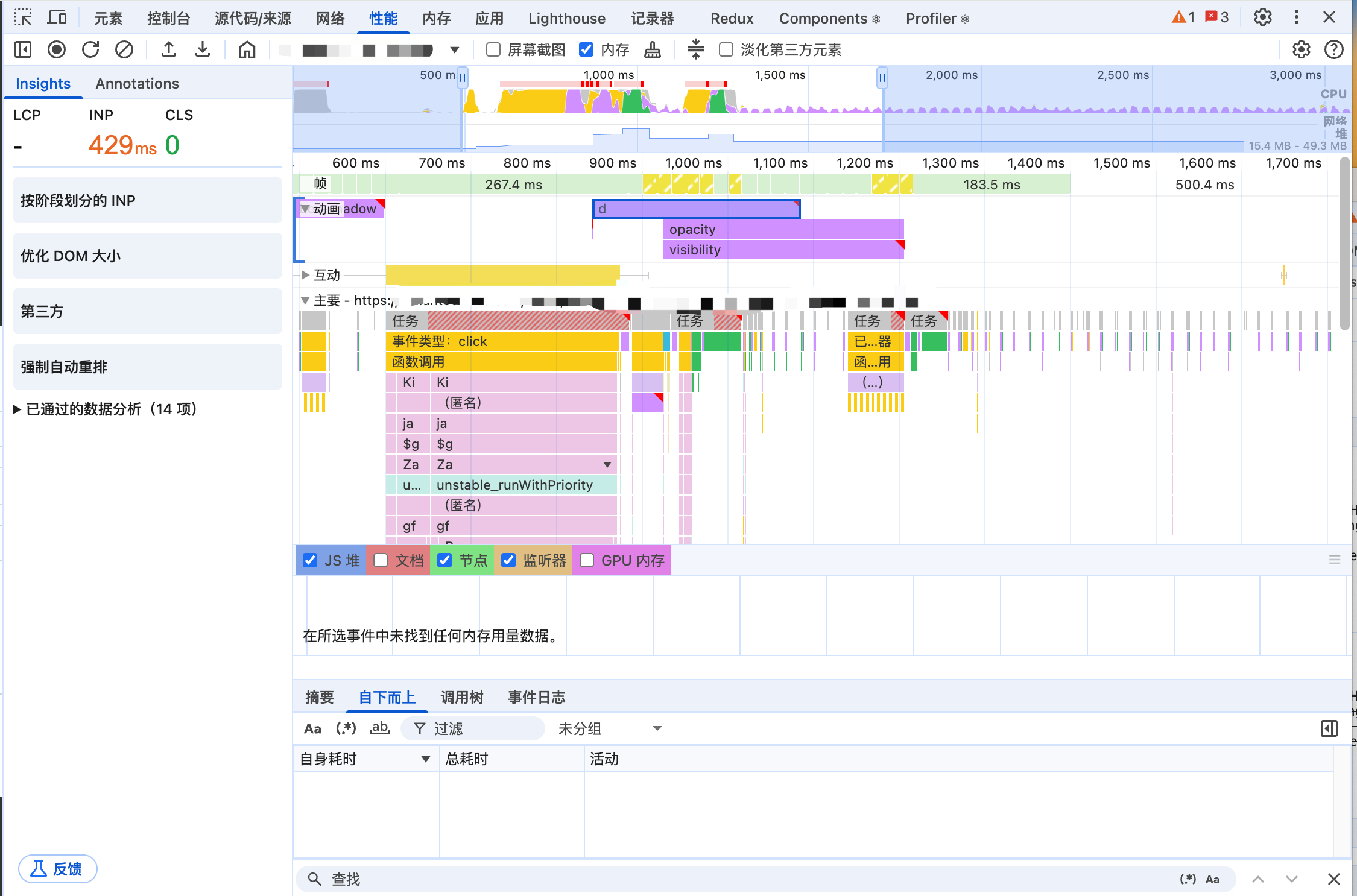Viewport: 1357px width, 896px height.
Task: Expand the 互动 track
Action: [305, 276]
